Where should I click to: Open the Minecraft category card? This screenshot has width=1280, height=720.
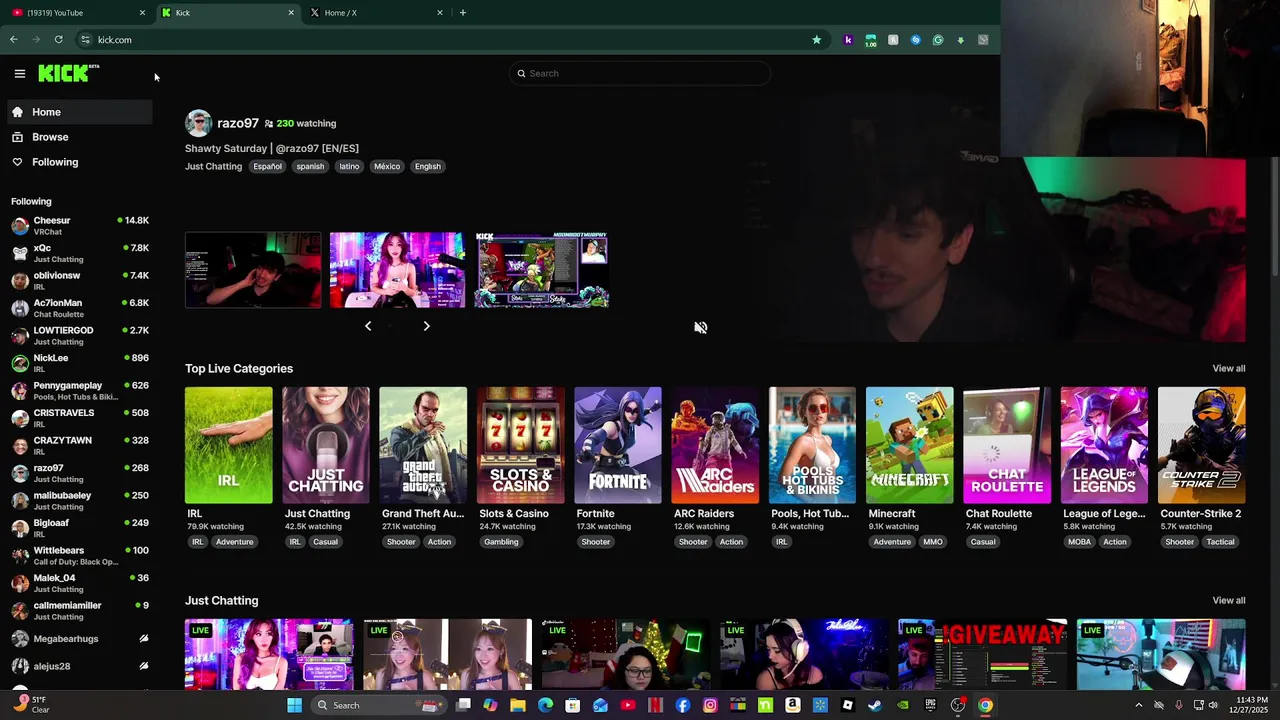(910, 445)
